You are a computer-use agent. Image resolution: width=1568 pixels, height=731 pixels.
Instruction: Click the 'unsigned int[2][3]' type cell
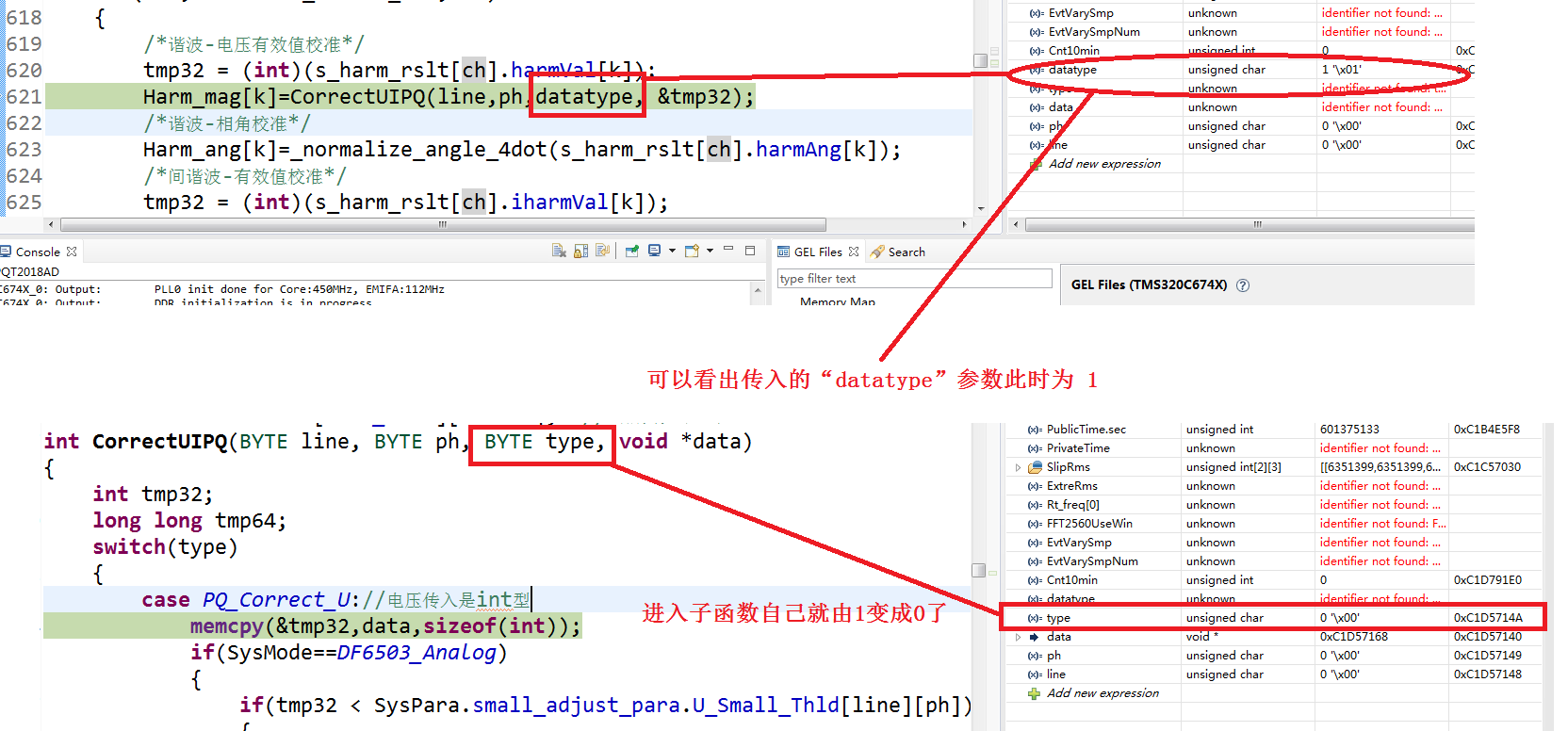(1233, 467)
